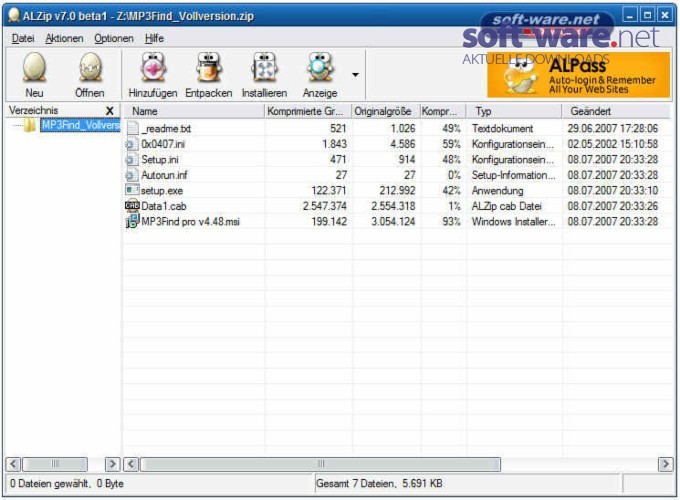
Task: Click the Neu egg toolbar icon
Action: click(34, 67)
